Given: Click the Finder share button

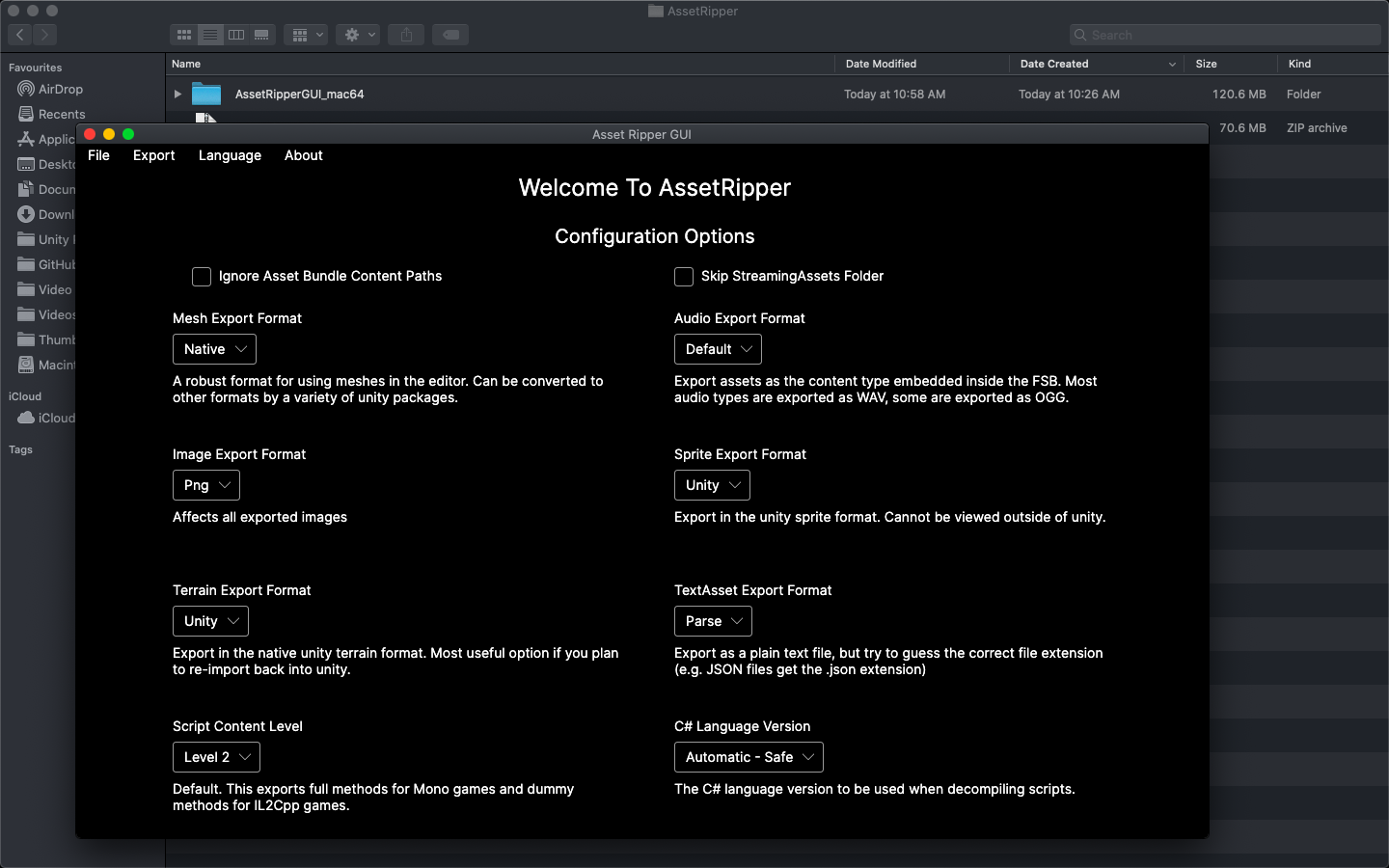Looking at the screenshot, I should pyautogui.click(x=406, y=35).
